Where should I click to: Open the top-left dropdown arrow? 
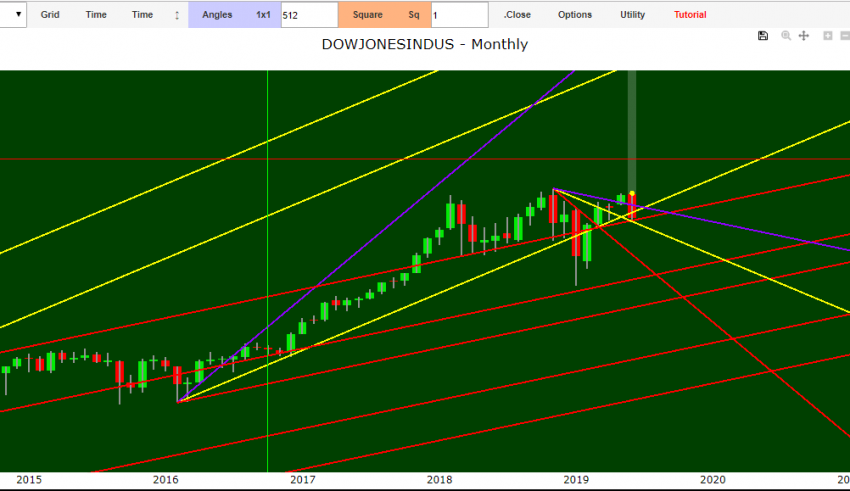coord(18,15)
